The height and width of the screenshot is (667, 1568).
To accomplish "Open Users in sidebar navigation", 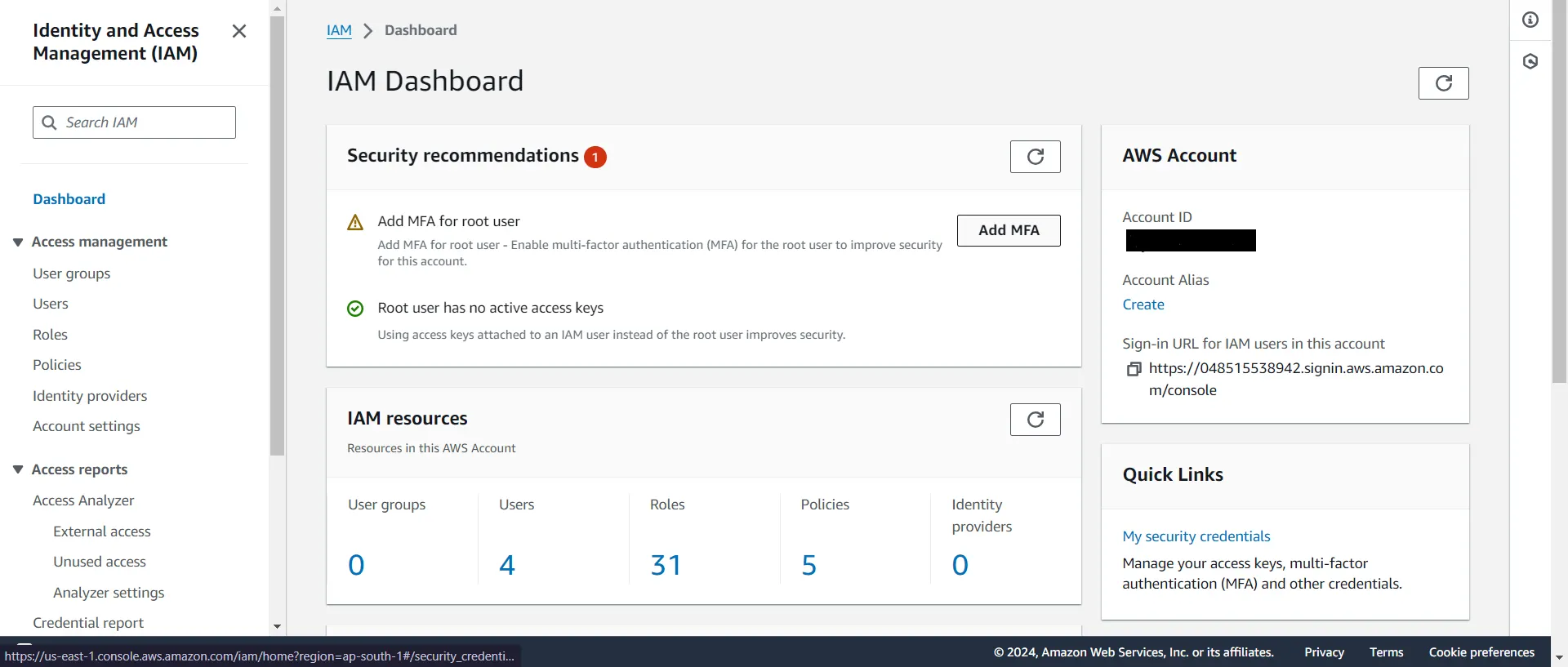I will [51, 304].
